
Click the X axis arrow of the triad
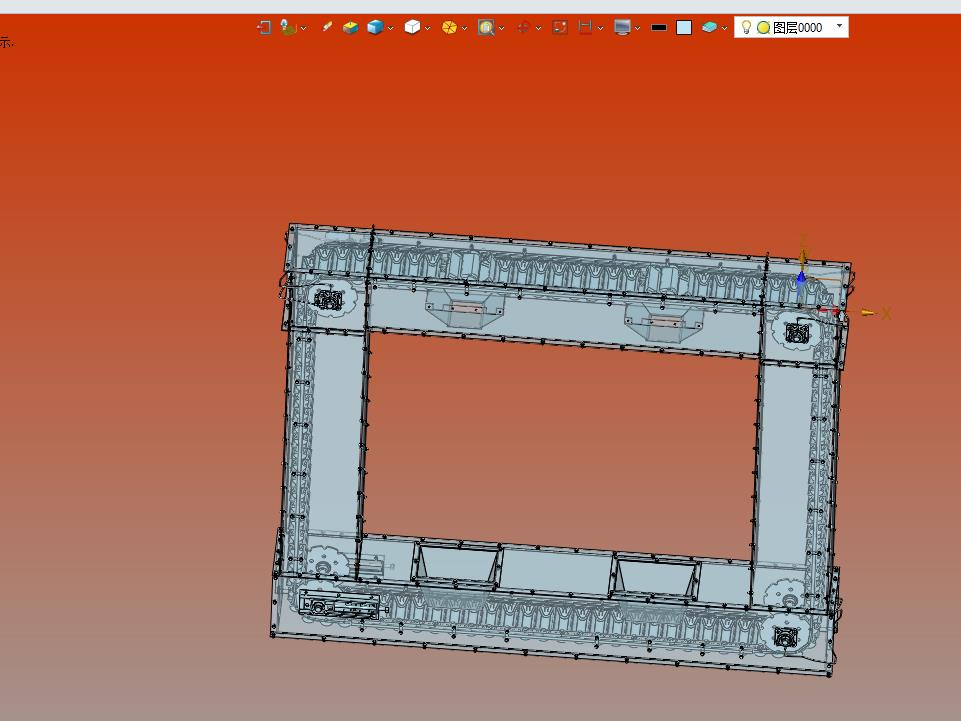pos(869,313)
